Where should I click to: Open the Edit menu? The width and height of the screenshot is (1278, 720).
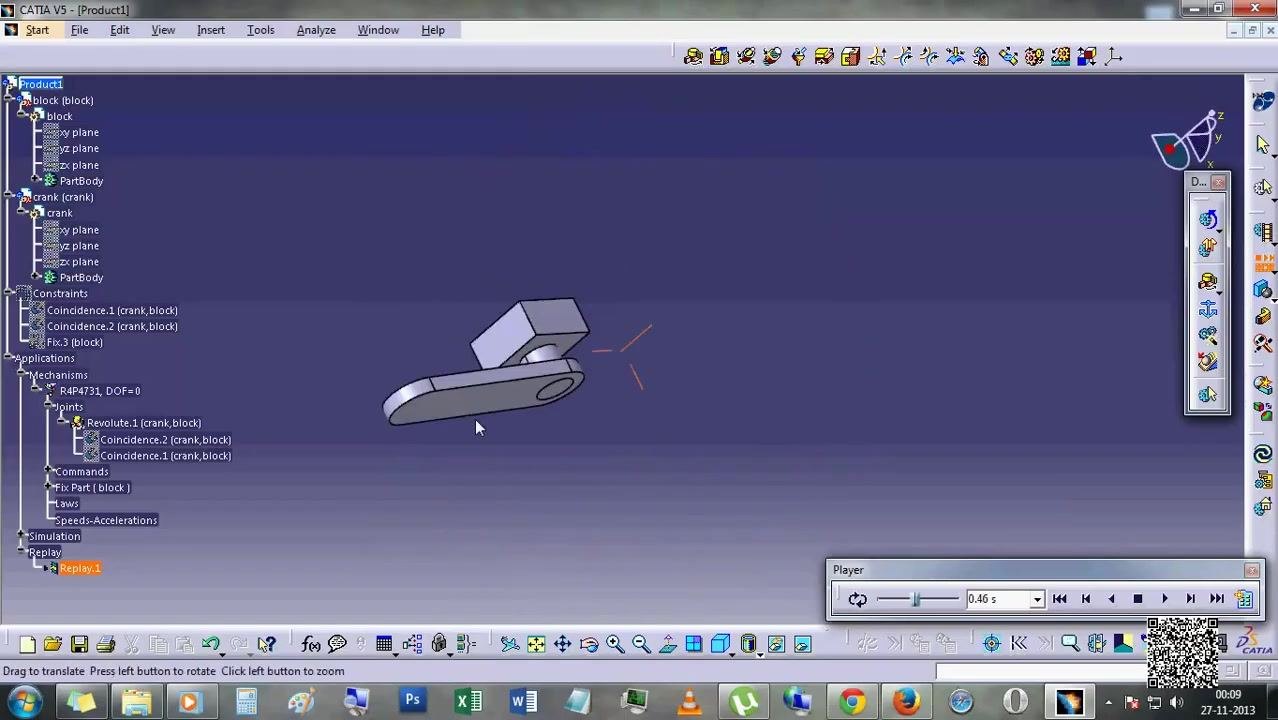coord(119,30)
